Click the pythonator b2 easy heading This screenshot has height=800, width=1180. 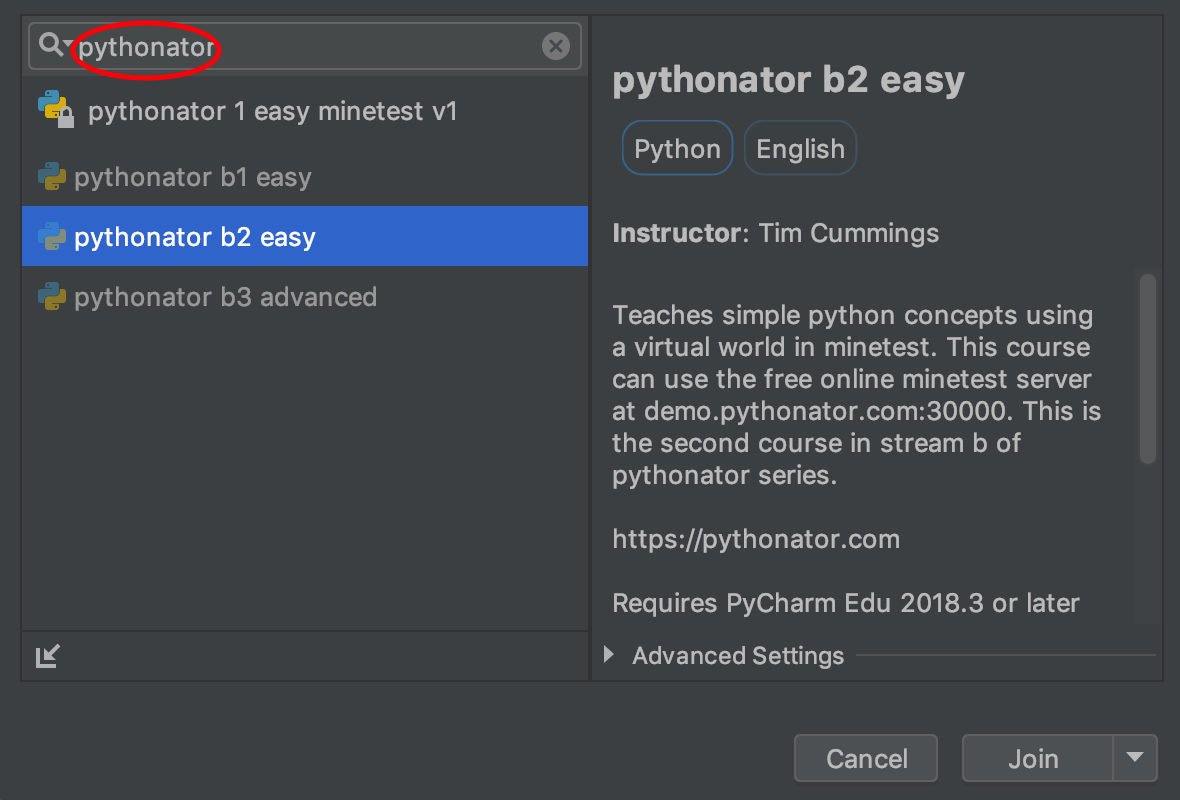pos(788,80)
